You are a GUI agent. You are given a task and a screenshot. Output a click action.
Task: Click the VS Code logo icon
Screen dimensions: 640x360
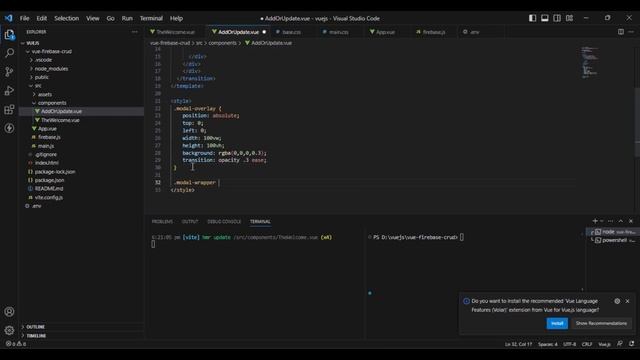(x=9, y=18)
